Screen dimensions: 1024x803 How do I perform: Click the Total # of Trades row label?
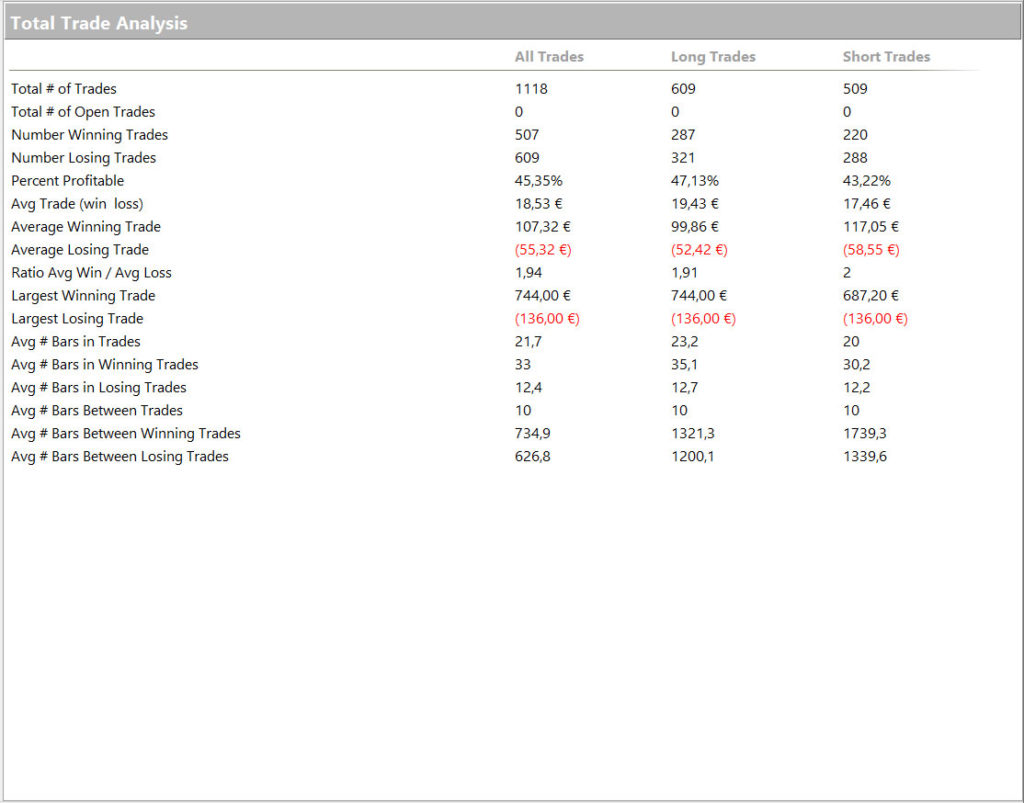(64, 89)
